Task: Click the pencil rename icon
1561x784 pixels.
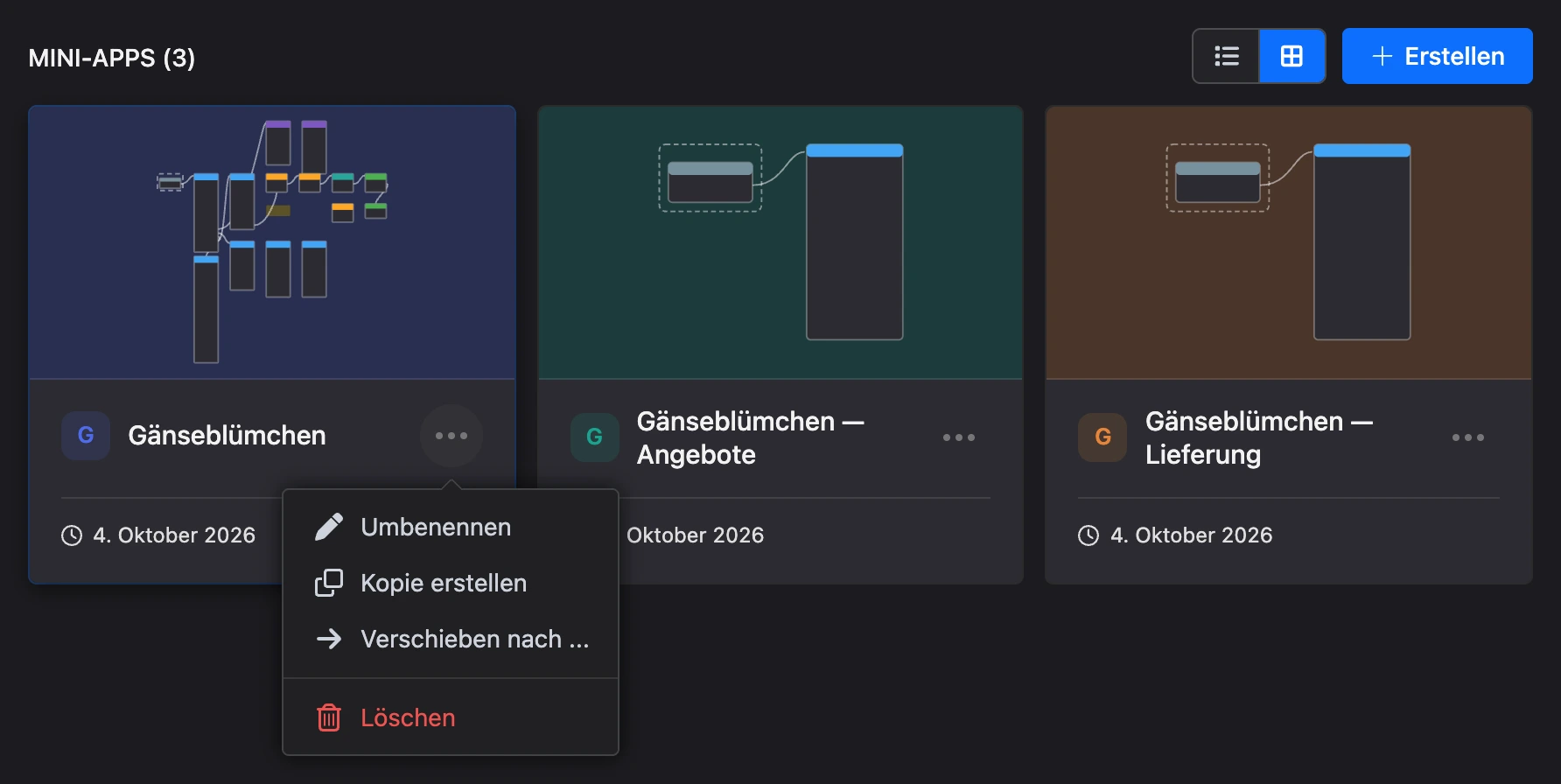Action: (329, 527)
